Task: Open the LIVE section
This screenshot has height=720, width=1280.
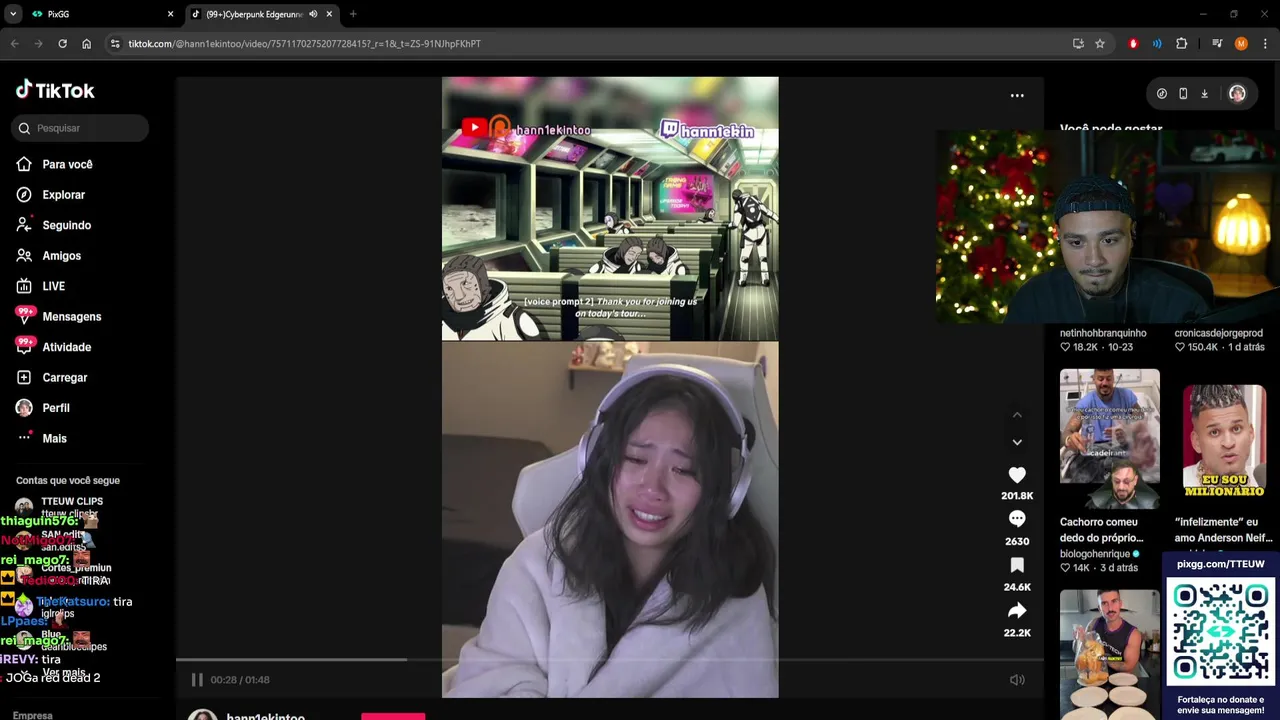Action: (53, 286)
